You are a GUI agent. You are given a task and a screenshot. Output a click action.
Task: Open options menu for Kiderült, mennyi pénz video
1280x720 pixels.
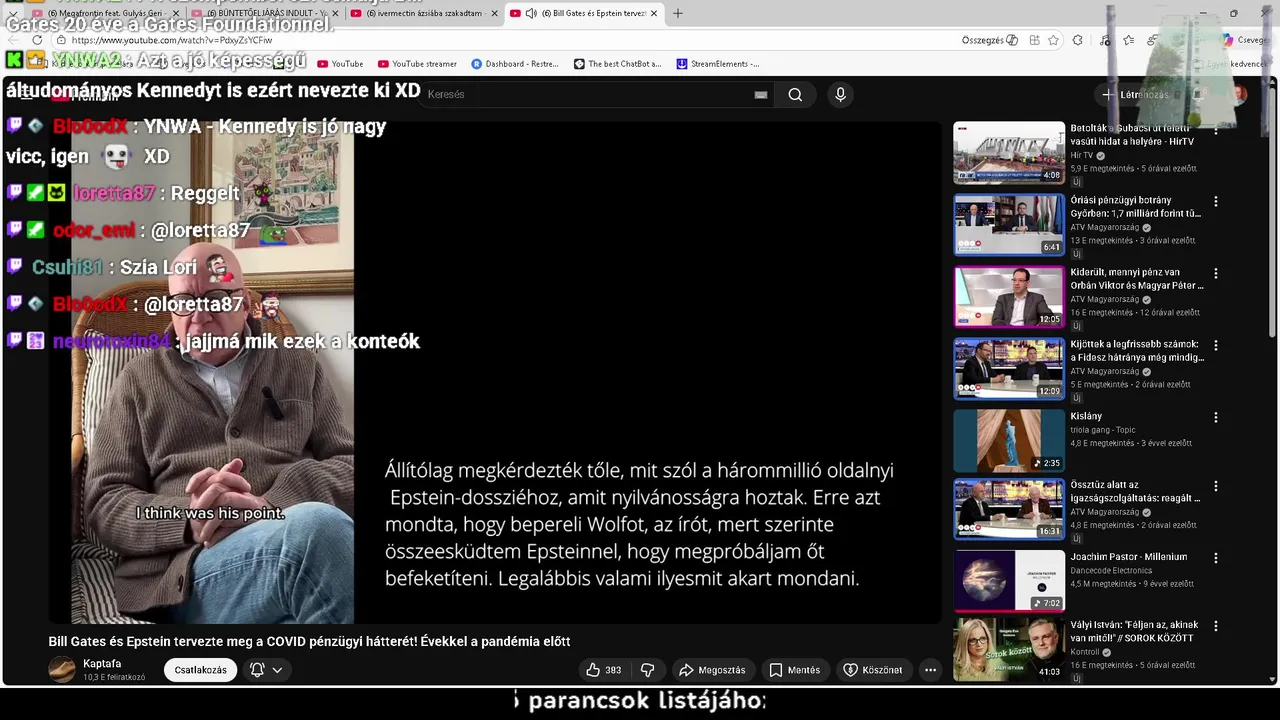pyautogui.click(x=1215, y=274)
